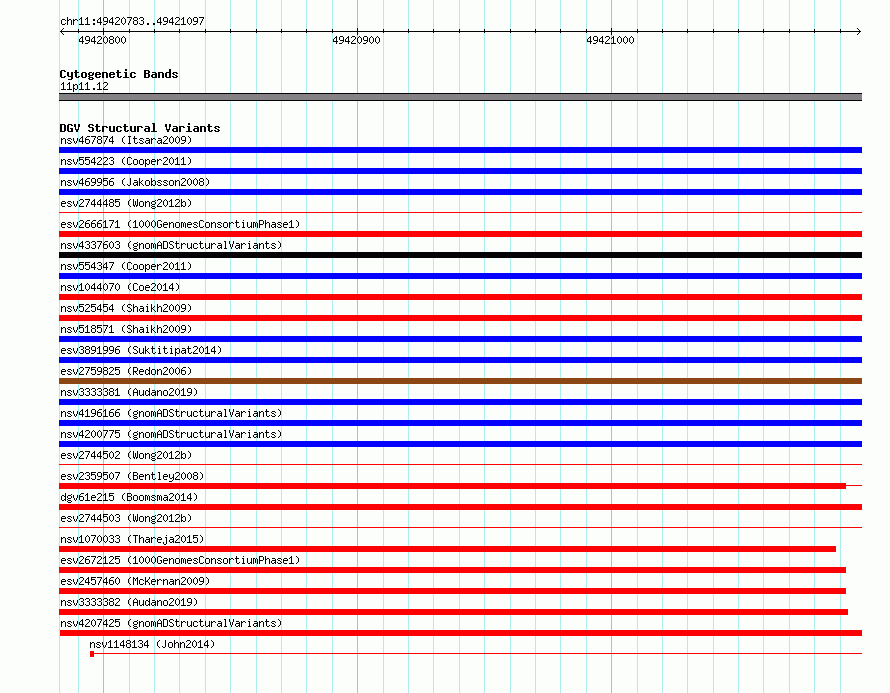
Task: Click the right arrow of the ruler
Action: click(x=858, y=31)
